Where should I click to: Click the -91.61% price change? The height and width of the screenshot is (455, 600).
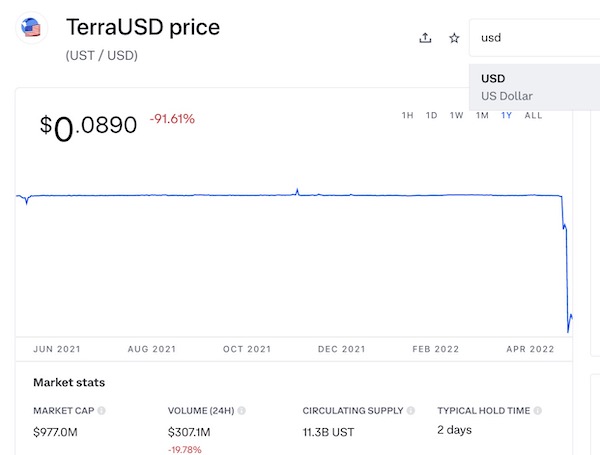point(172,119)
